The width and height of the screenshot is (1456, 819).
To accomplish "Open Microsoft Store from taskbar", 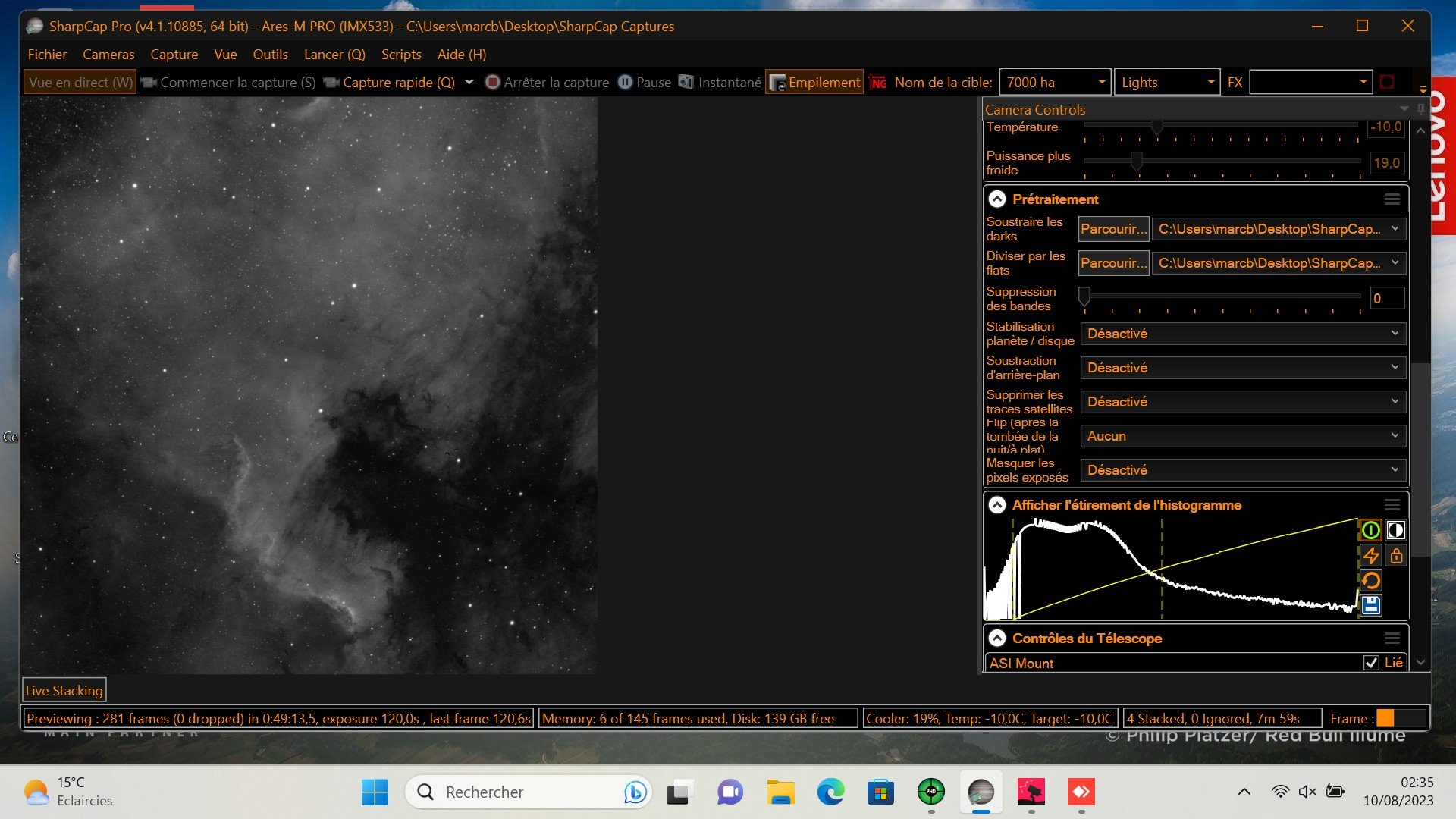I will point(880,792).
